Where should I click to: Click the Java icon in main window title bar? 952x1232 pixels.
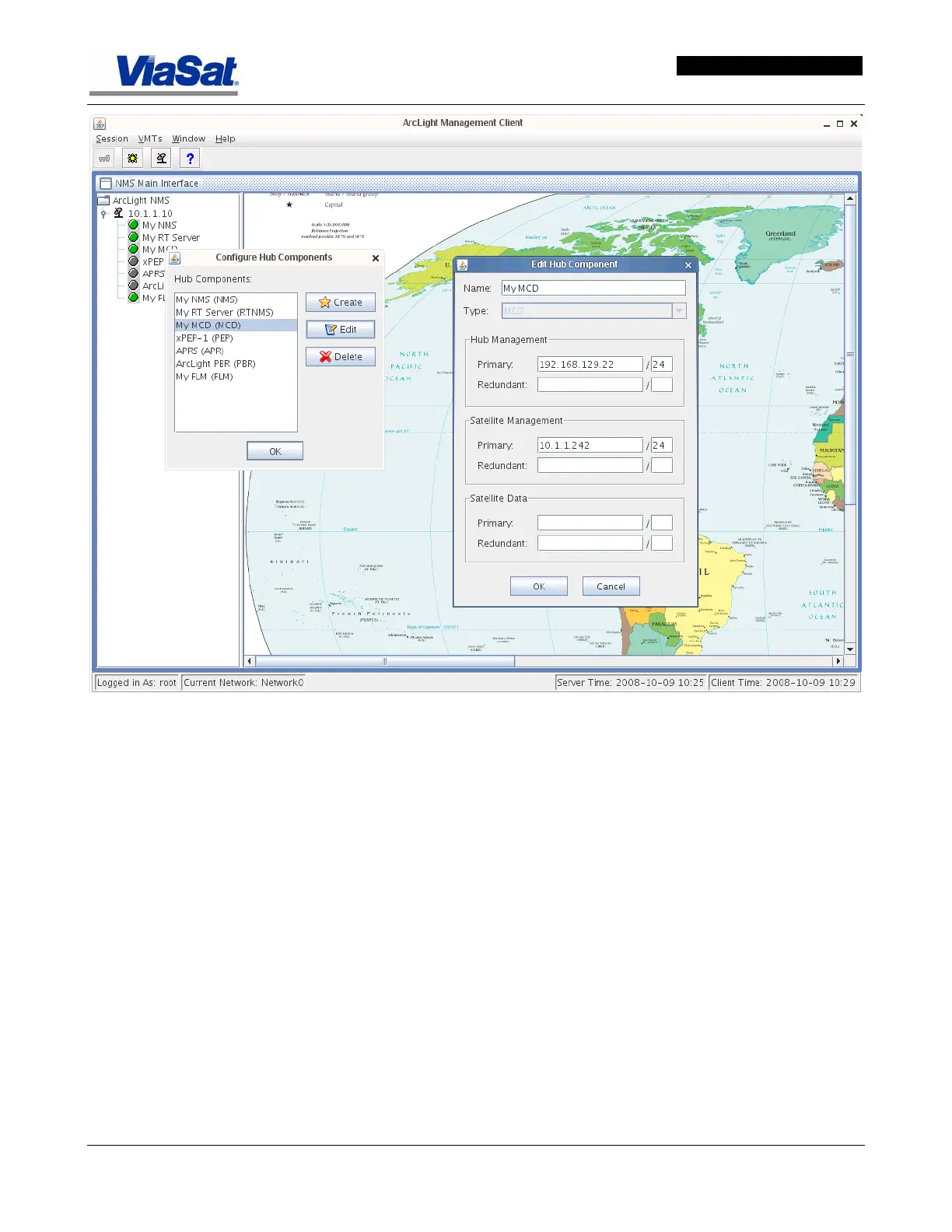click(100, 124)
